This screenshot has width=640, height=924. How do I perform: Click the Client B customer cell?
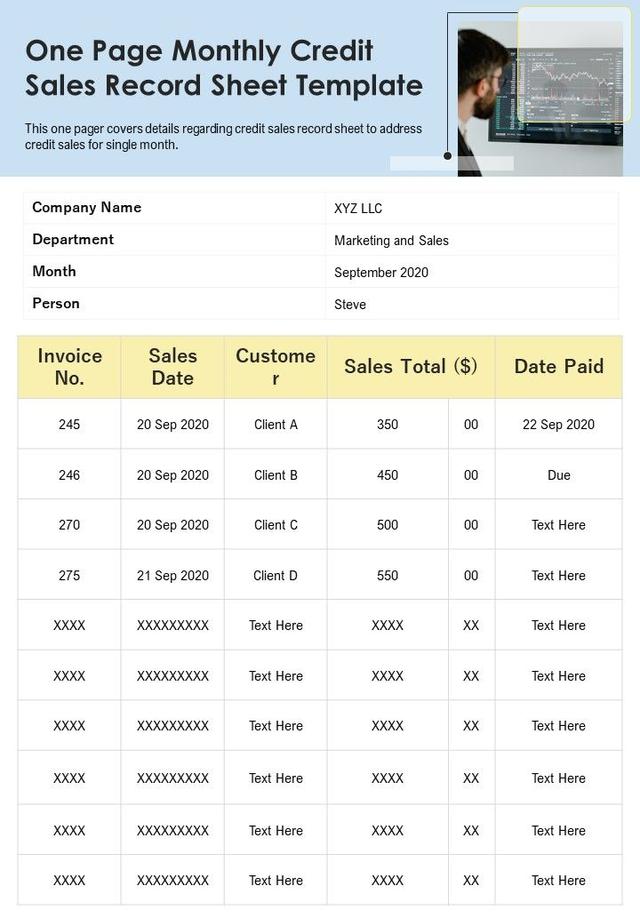coord(275,476)
